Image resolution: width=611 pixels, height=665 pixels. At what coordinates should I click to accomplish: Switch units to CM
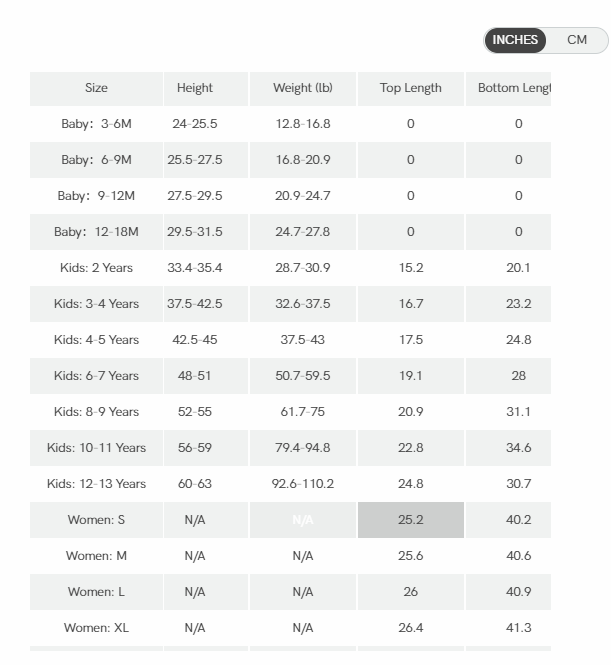[577, 40]
